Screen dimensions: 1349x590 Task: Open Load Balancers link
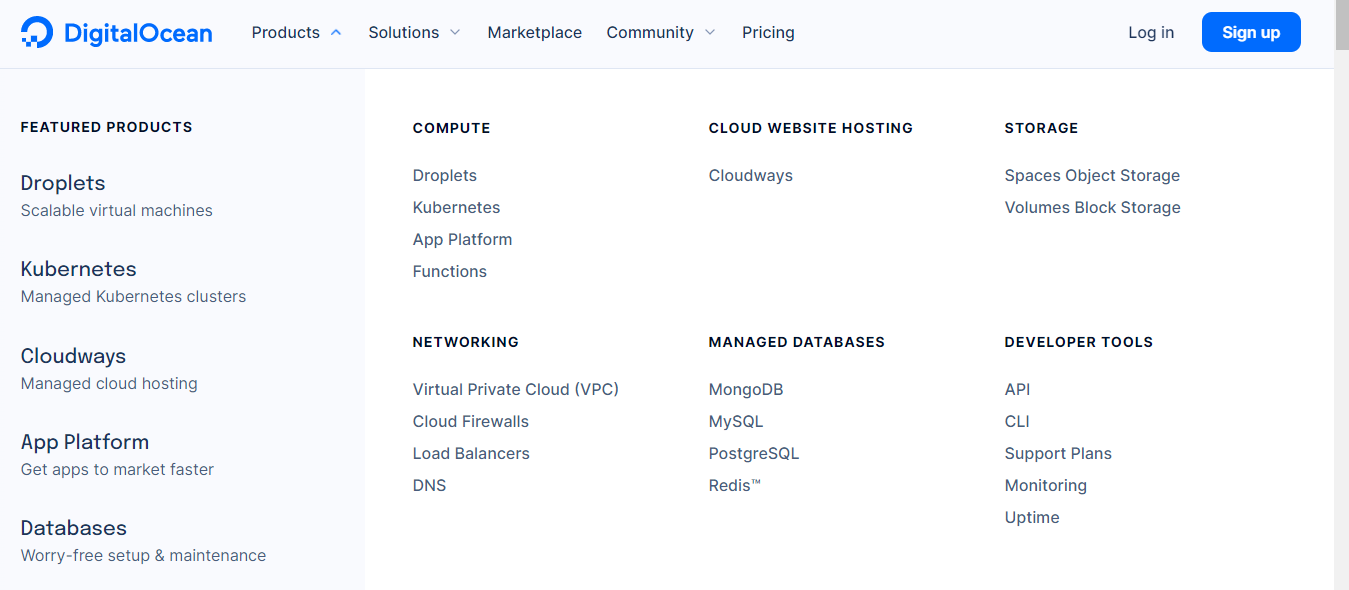click(x=471, y=453)
